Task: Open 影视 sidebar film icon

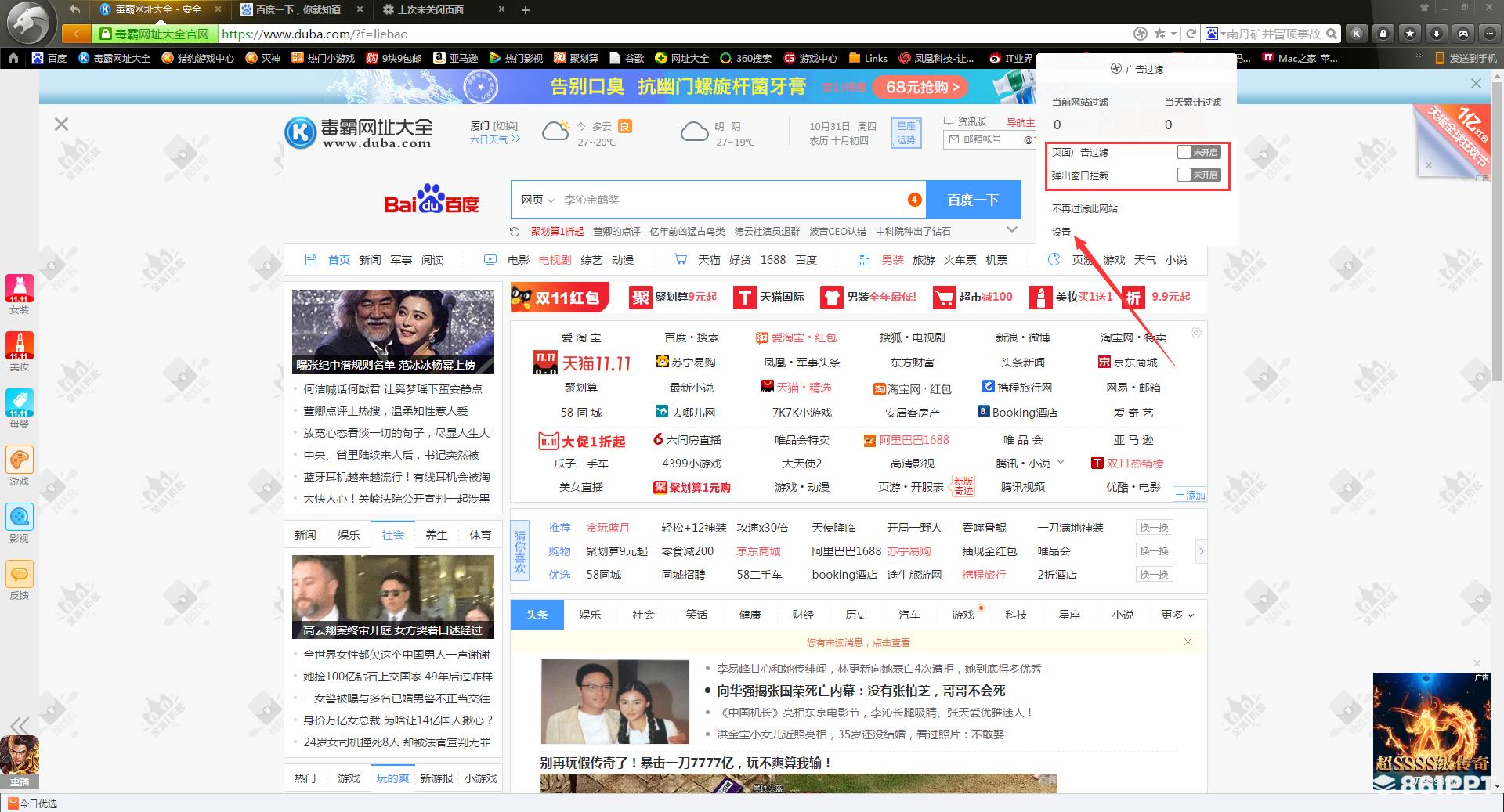Action: coord(20,518)
